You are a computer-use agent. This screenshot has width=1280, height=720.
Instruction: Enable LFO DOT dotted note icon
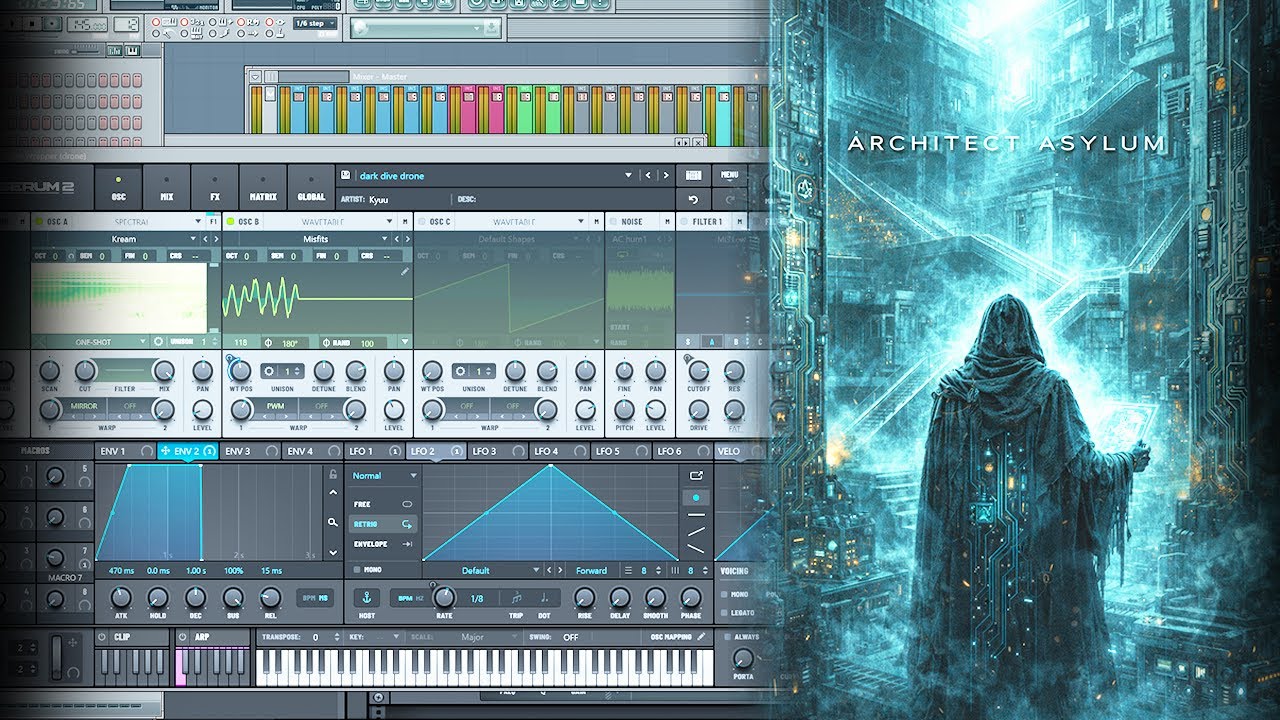[545, 597]
